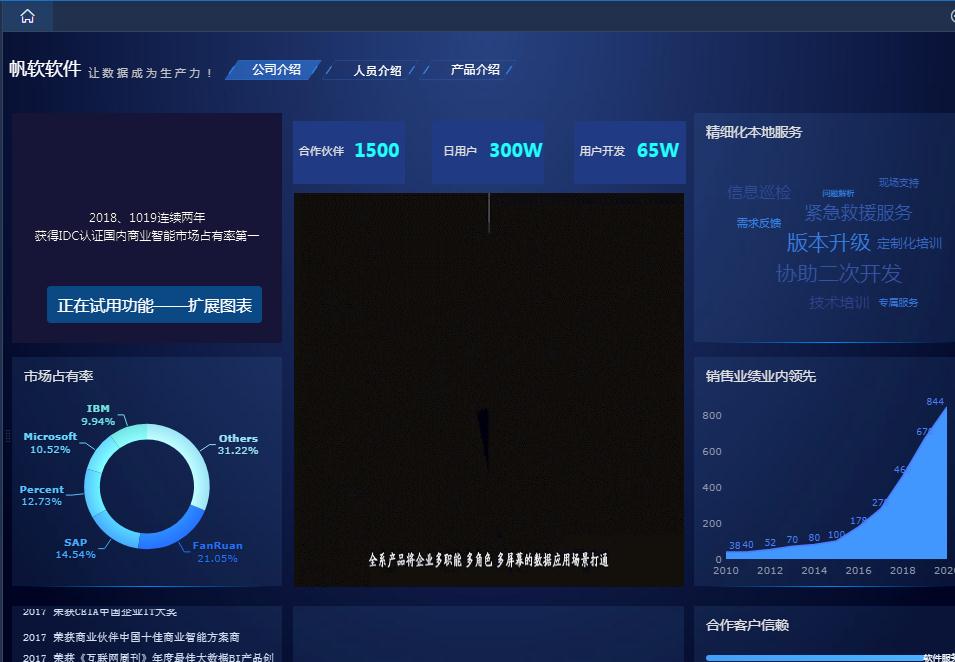Select the 日用户 300W indicator card

488,150
